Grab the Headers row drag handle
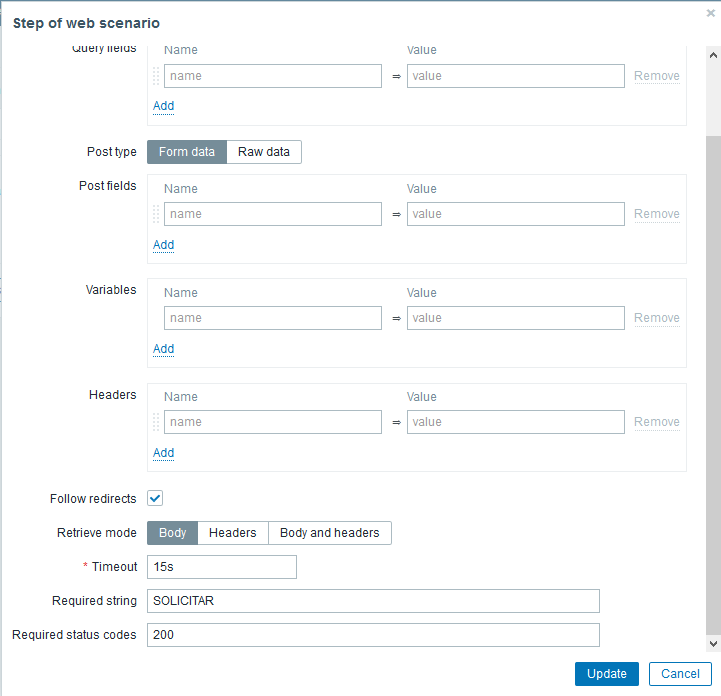721x696 pixels. pyautogui.click(x=156, y=422)
